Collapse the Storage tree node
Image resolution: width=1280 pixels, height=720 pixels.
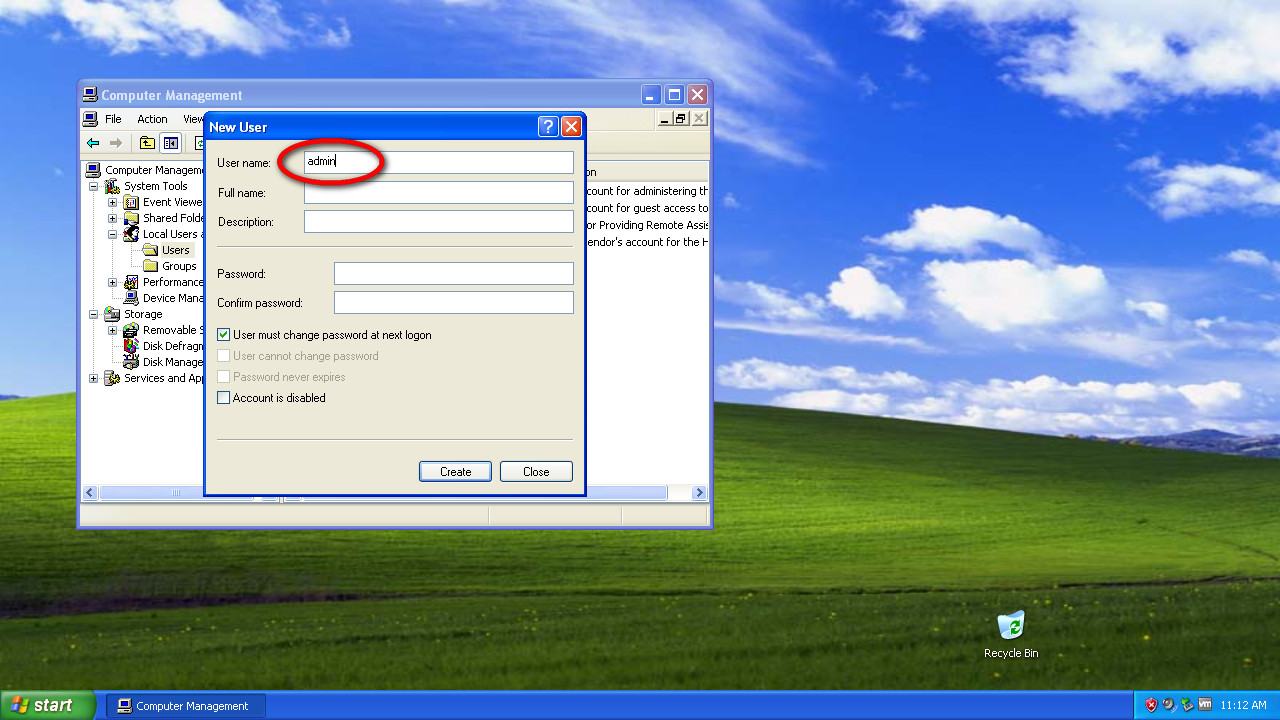pyautogui.click(x=94, y=314)
